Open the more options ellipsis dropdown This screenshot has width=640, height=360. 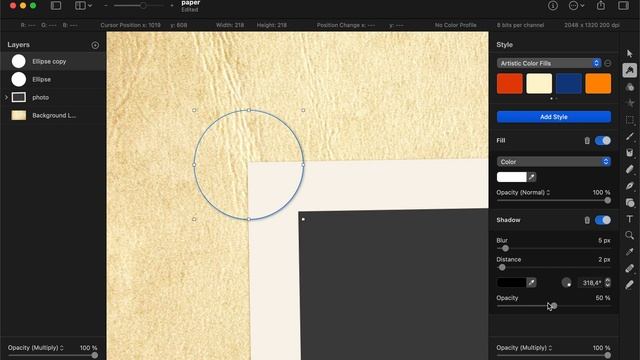click(576, 6)
